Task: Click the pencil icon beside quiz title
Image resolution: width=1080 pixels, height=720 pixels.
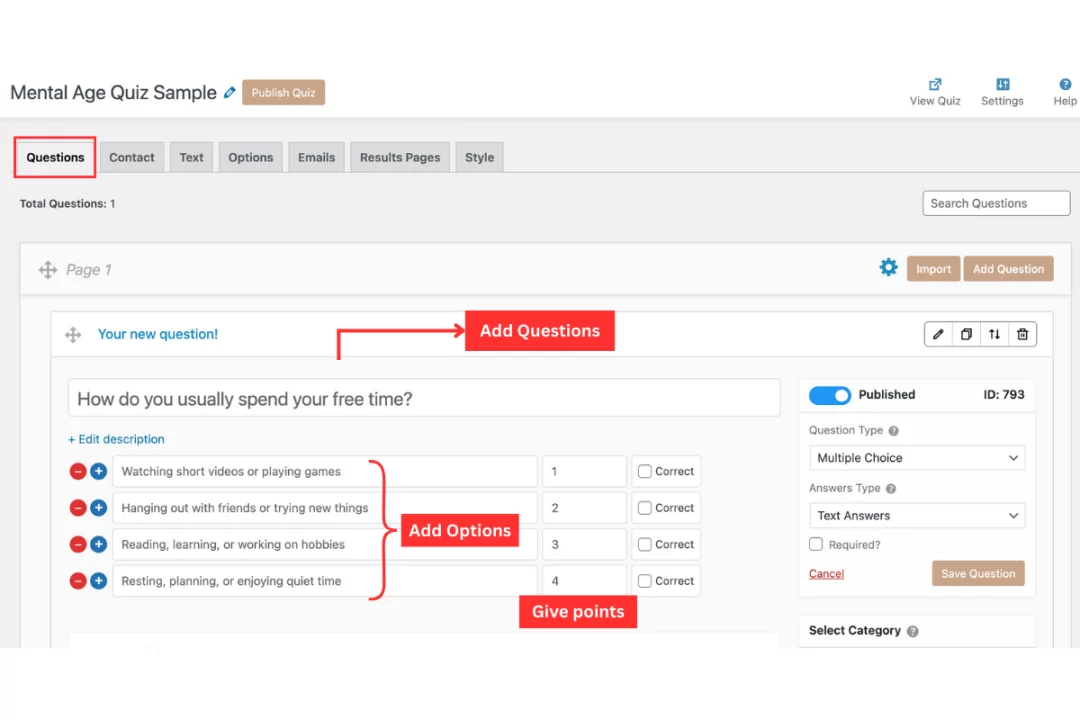Action: pos(230,93)
